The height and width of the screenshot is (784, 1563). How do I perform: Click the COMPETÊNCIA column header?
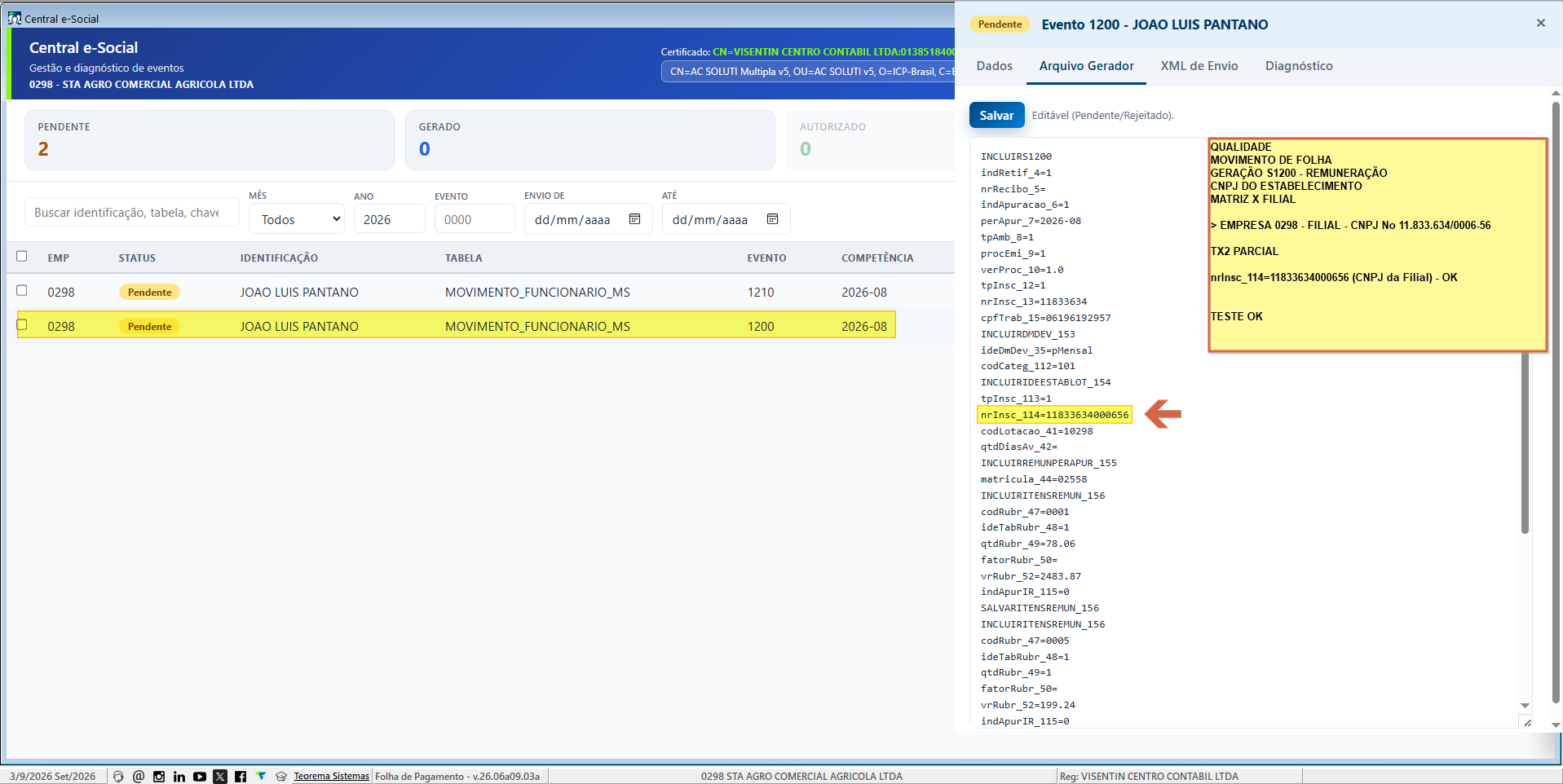[877, 258]
